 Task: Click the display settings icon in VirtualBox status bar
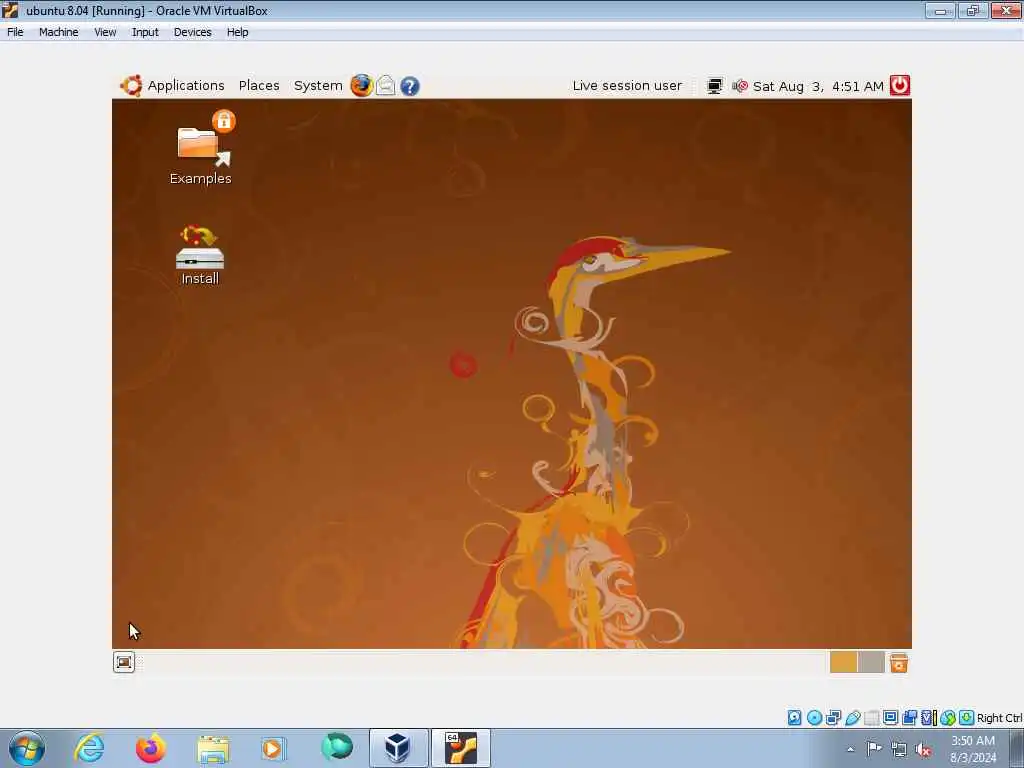(x=891, y=718)
